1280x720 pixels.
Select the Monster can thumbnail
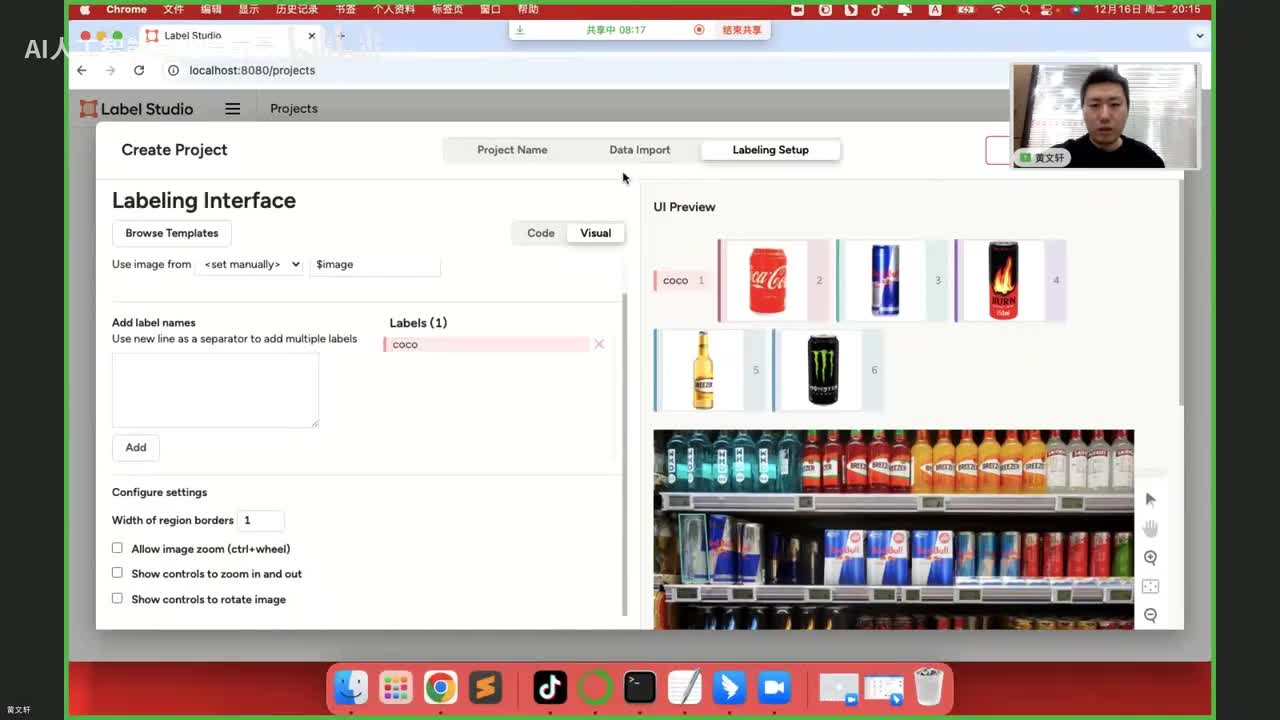(x=828, y=370)
